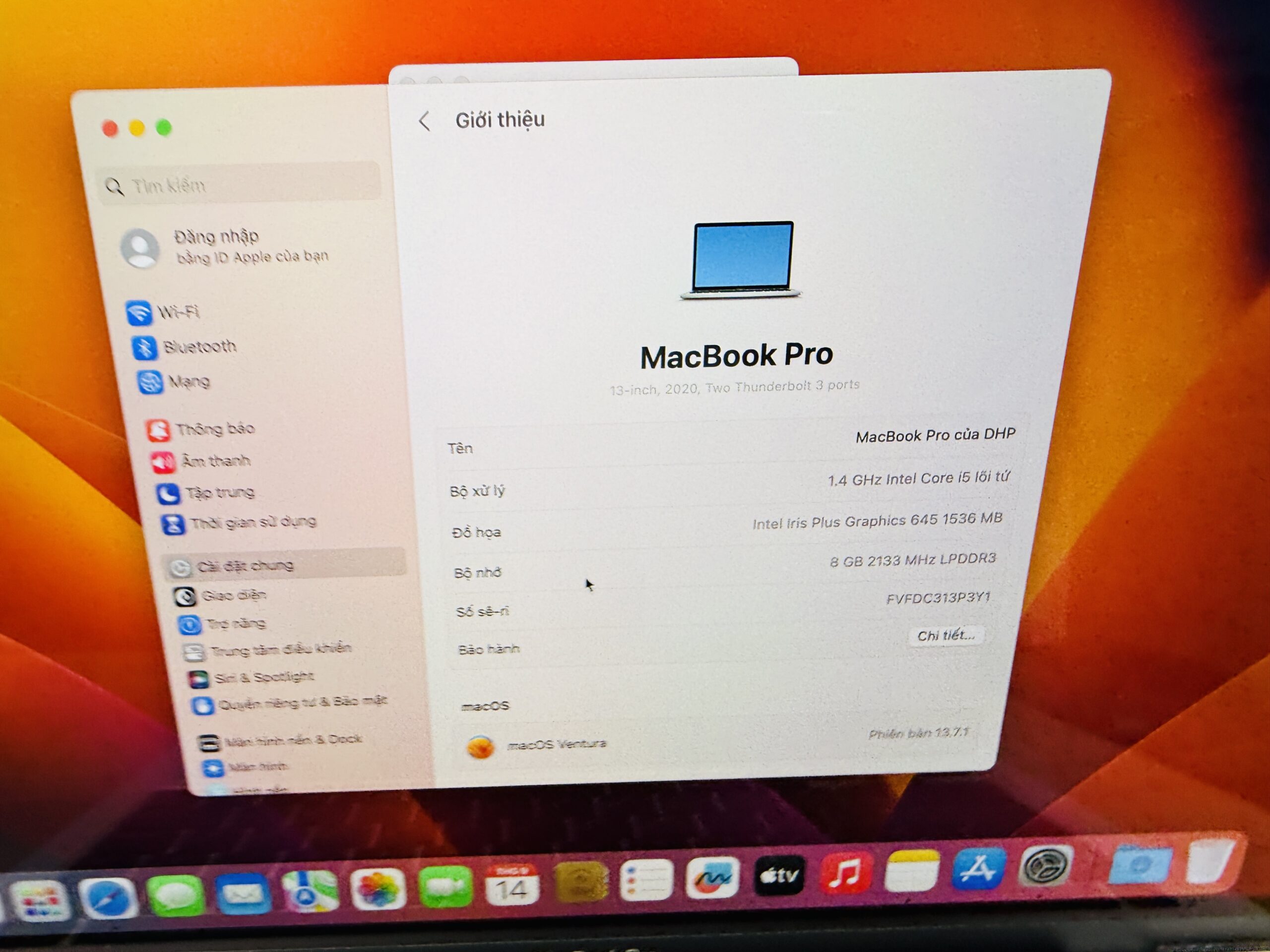Open Âm thanh sound settings
The height and width of the screenshot is (952, 1270).
[x=201, y=461]
